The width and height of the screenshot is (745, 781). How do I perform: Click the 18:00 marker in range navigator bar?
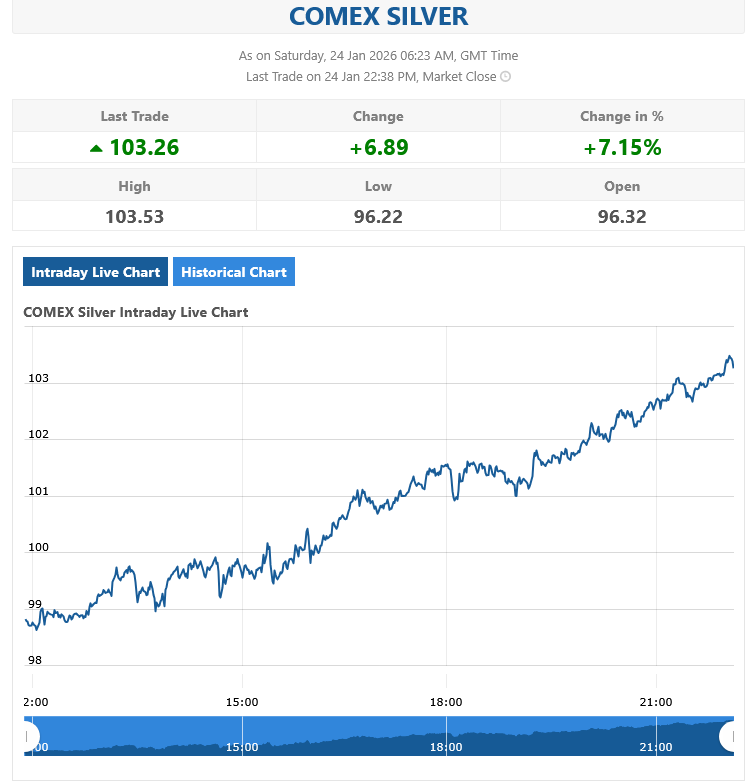pyautogui.click(x=446, y=746)
